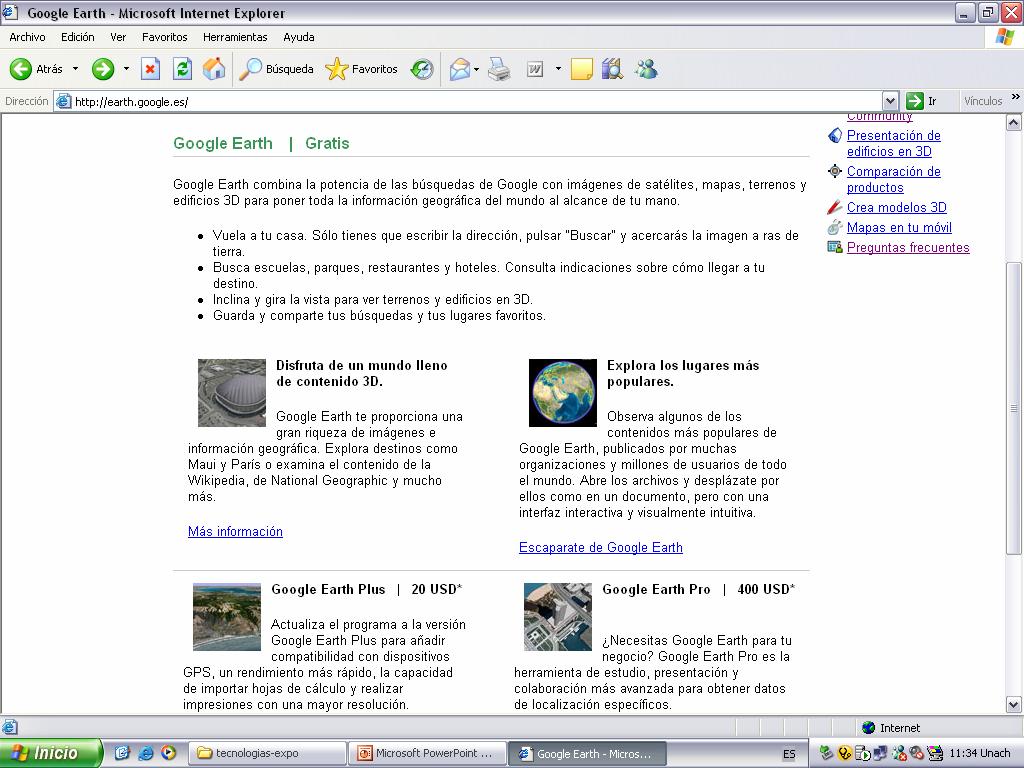Click the 3D stadium thumbnail image
The image size is (1024, 768).
[232, 392]
